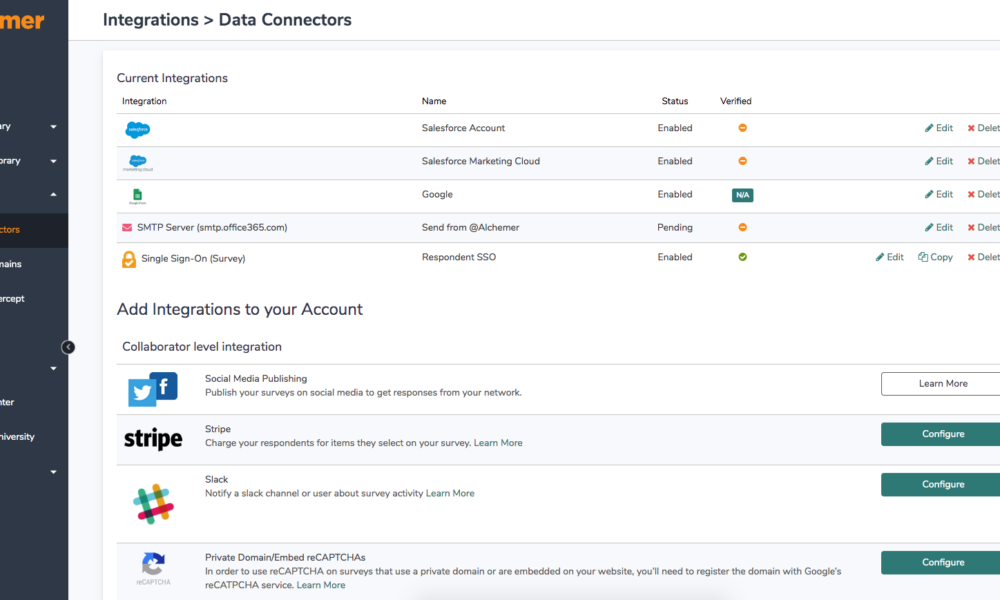
Task: Expand the sidebar dropdown arrow above 'ter'
Action: (x=54, y=369)
